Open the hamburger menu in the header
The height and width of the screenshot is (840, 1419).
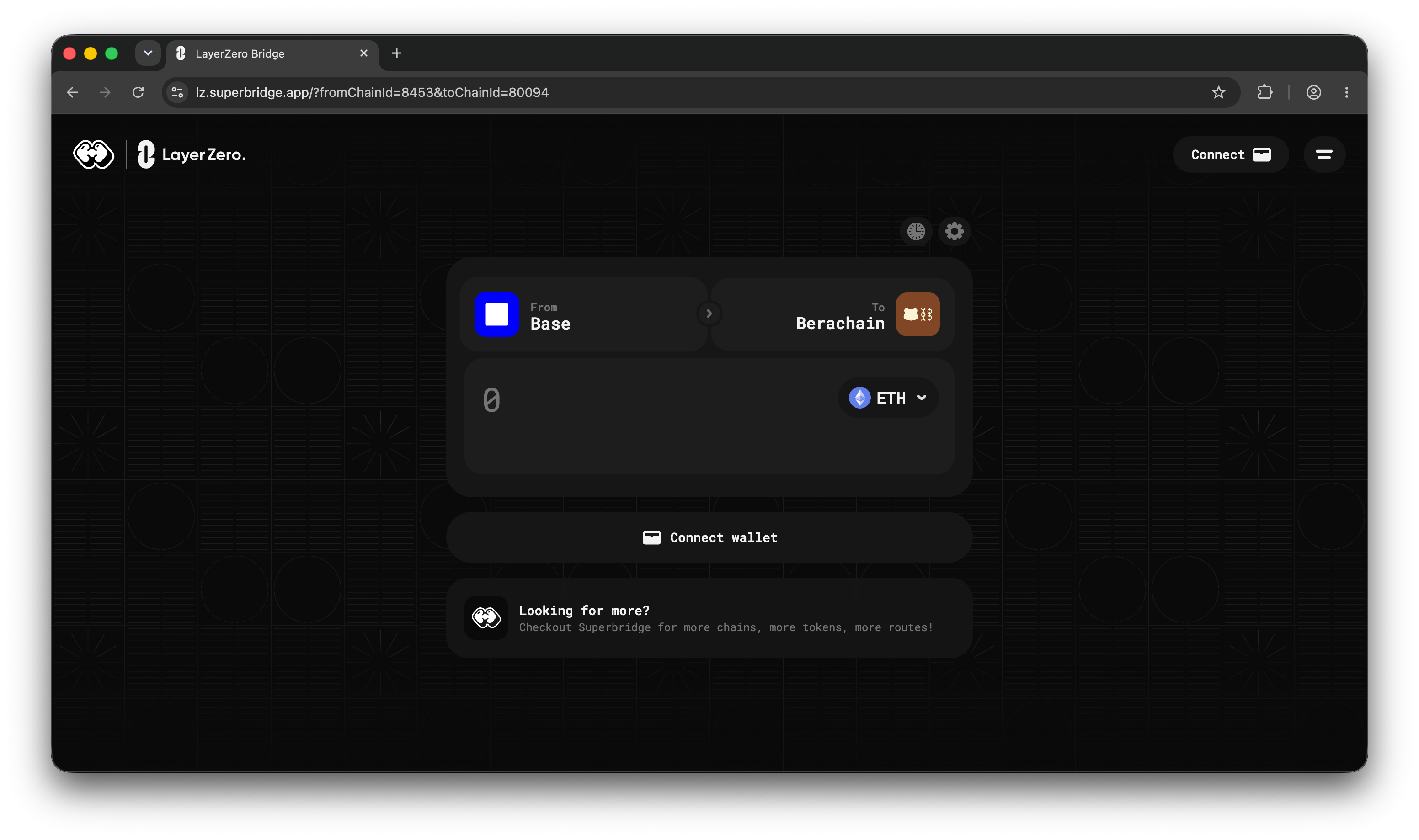coord(1324,154)
